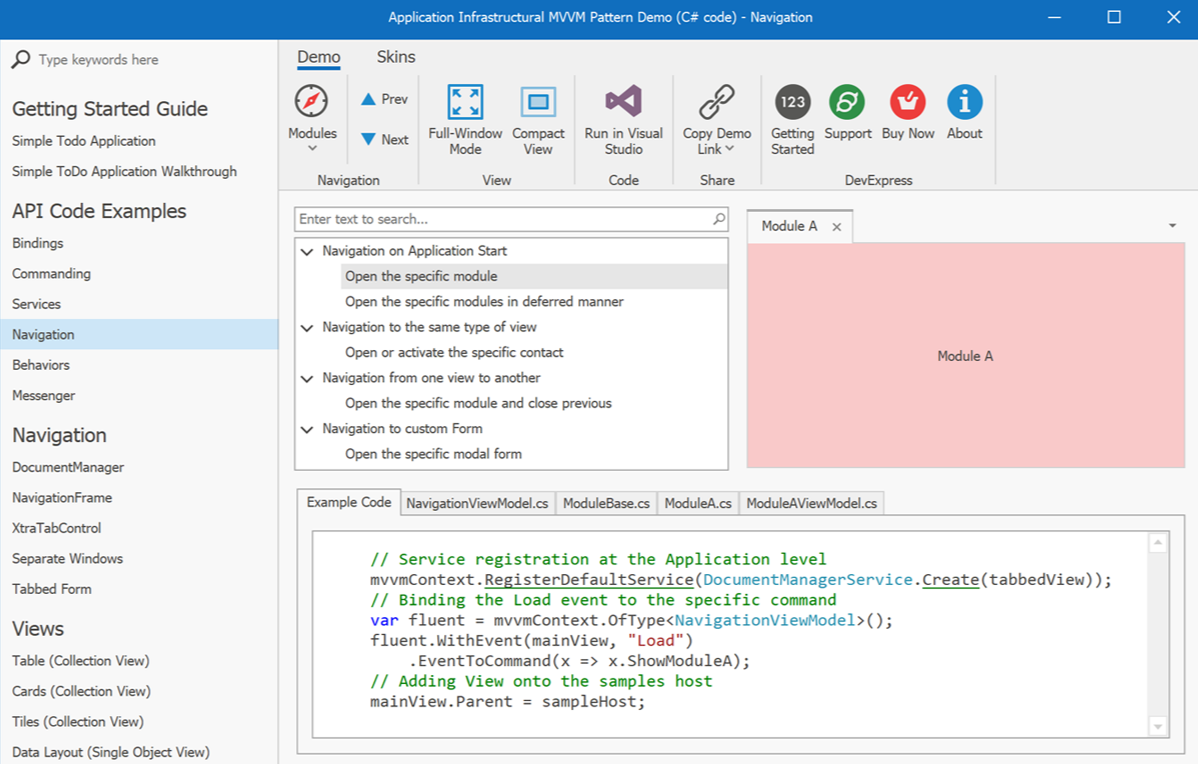Open Cards (Collection View) demo
Screen dimensions: 1198x764
(81, 691)
